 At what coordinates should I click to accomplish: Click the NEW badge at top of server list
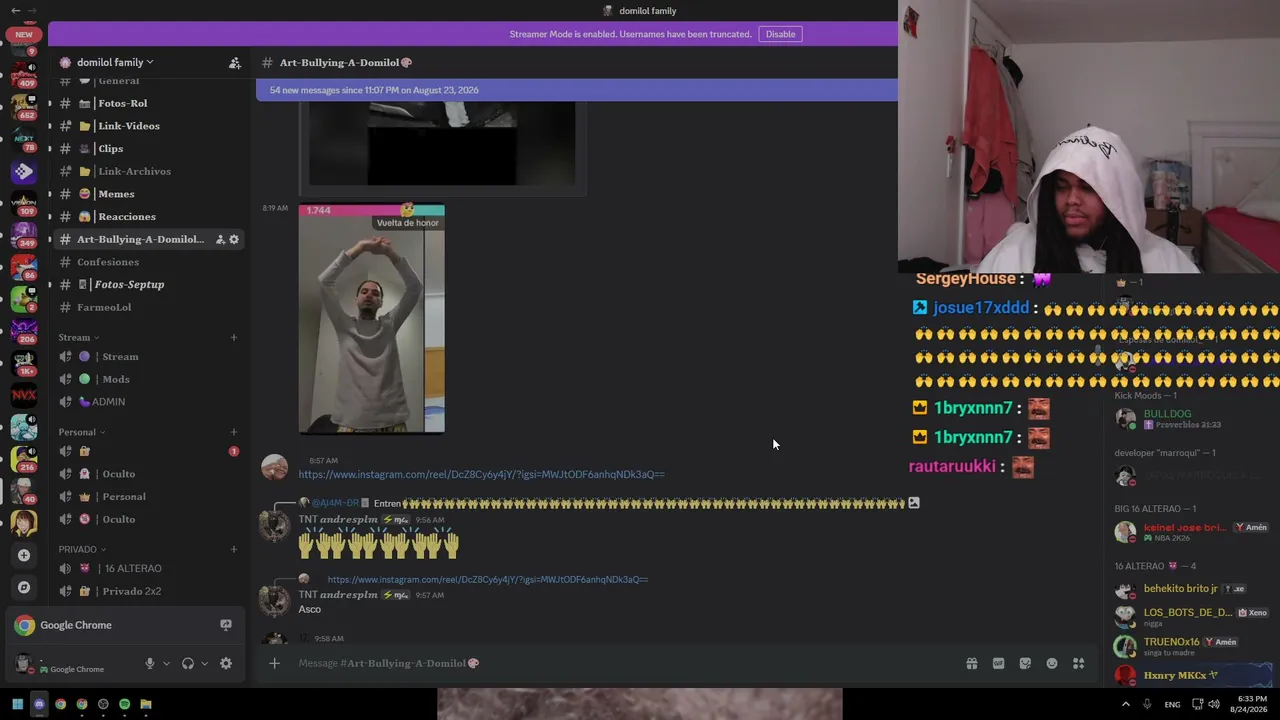(x=24, y=34)
